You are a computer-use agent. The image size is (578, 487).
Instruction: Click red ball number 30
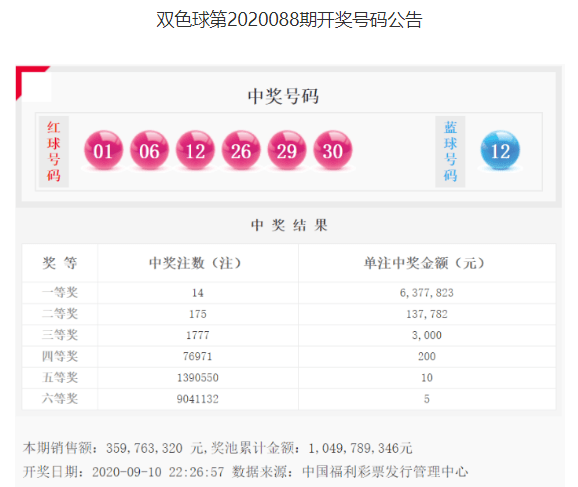click(x=333, y=150)
